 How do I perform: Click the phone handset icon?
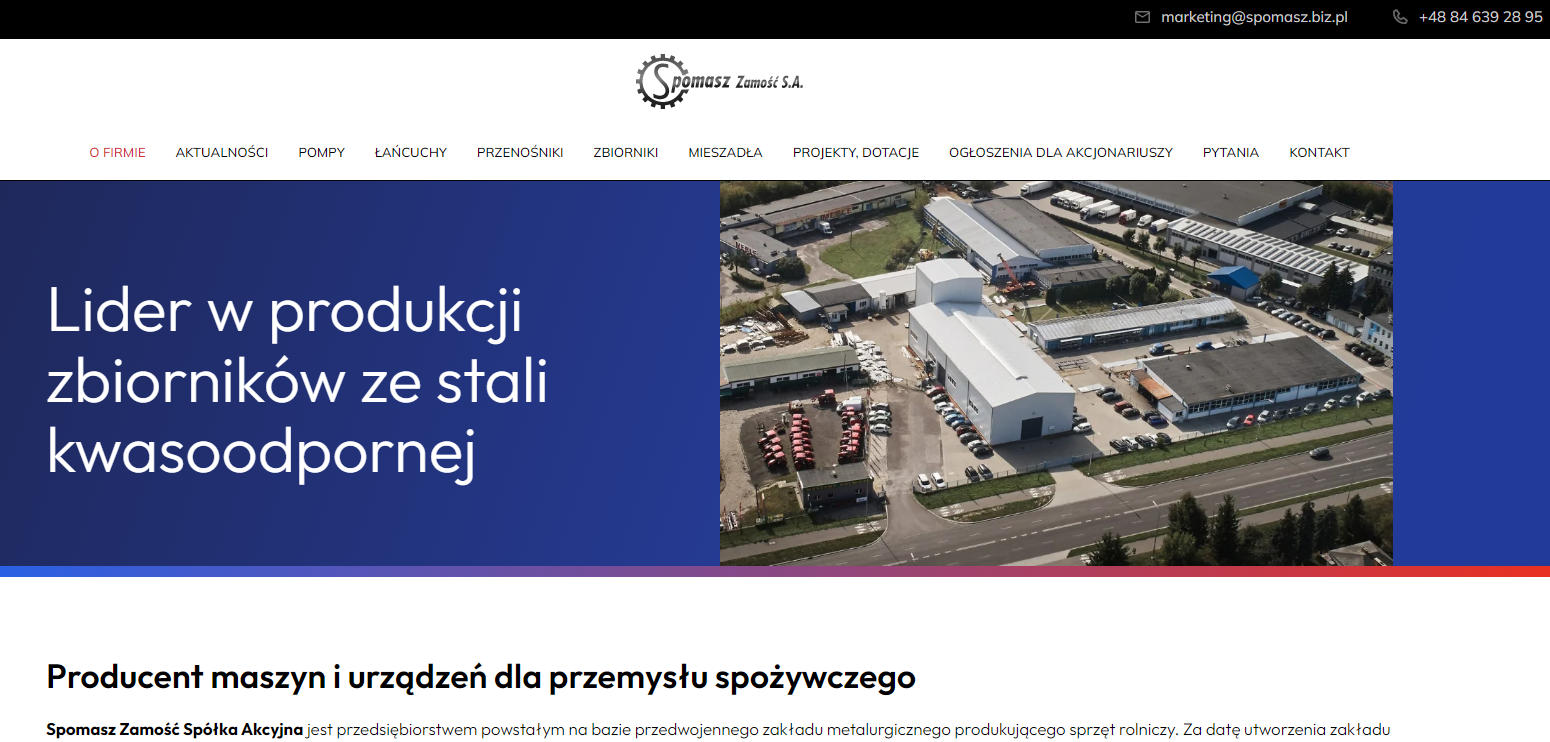coord(1400,17)
